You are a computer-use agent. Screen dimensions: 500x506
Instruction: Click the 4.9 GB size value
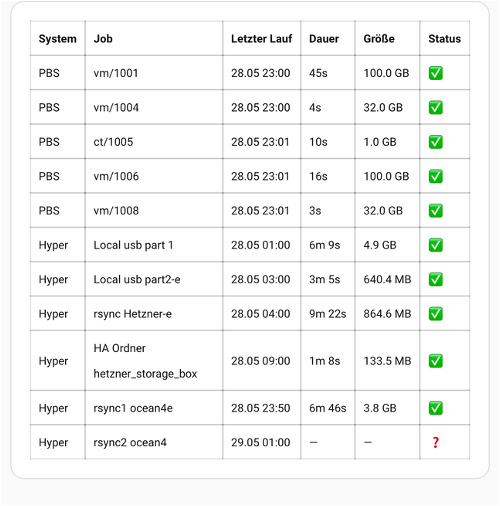point(380,245)
